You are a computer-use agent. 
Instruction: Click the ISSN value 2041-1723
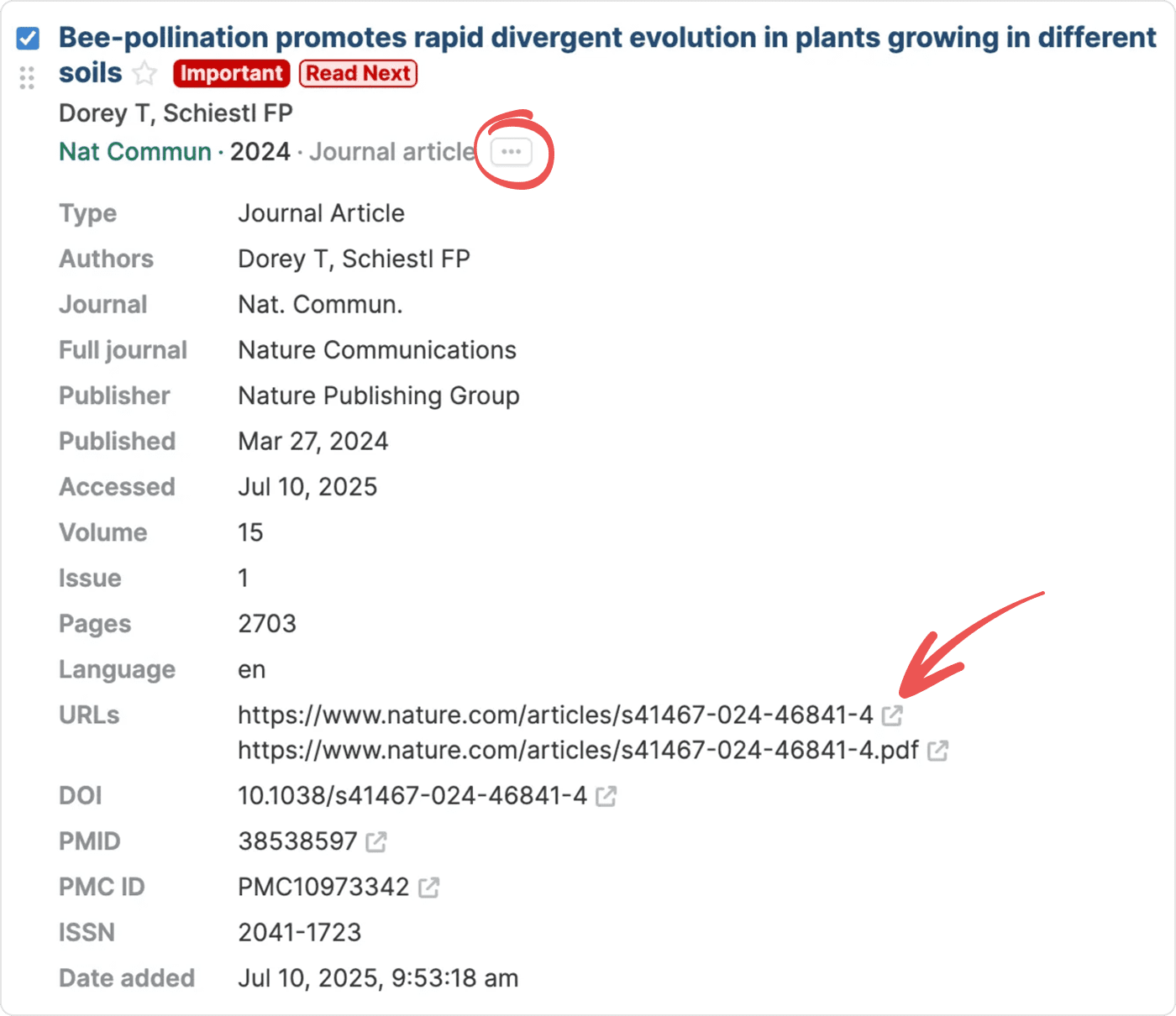299,933
